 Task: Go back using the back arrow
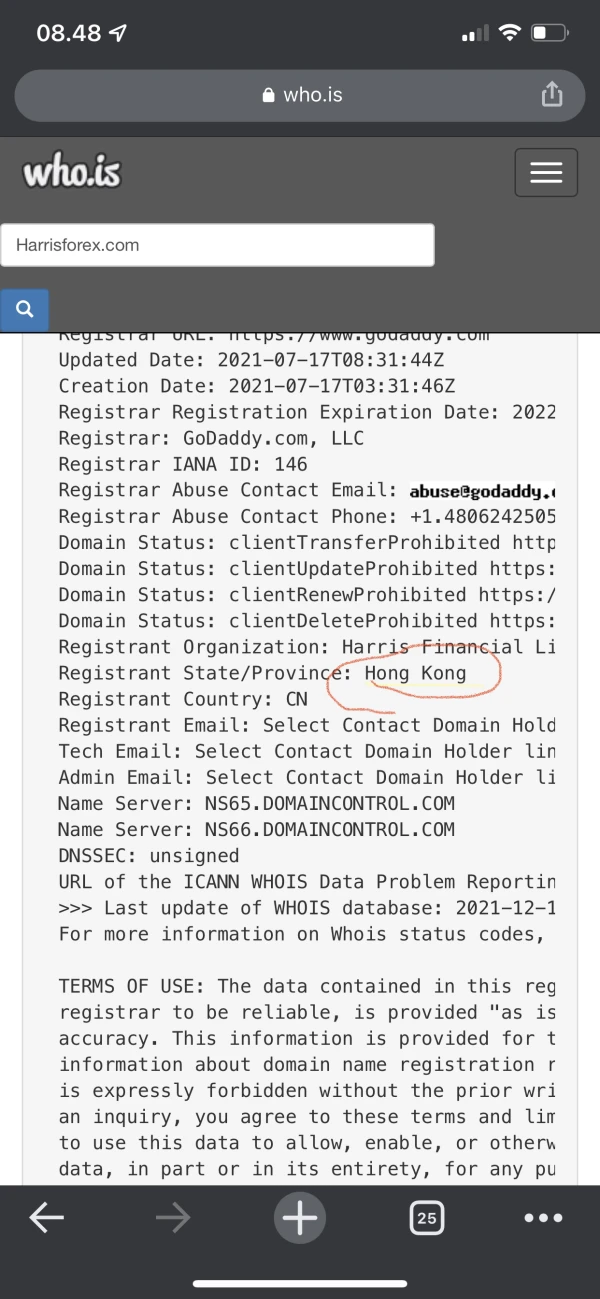[46, 1217]
